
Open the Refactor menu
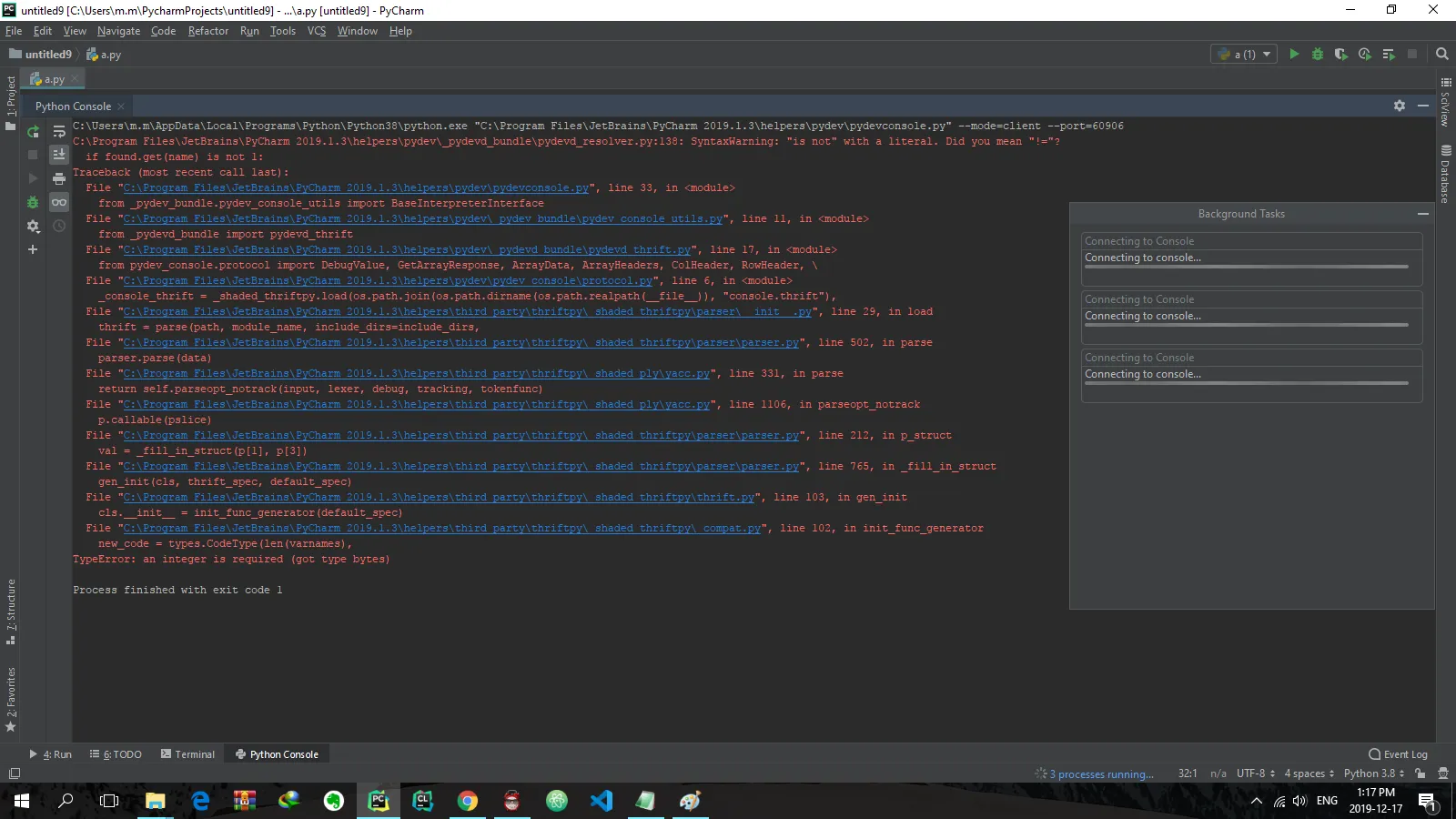pos(208,31)
